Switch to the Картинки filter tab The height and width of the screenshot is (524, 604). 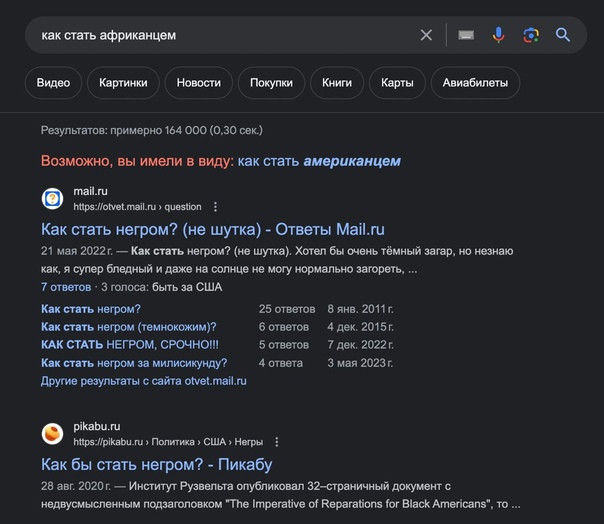[123, 83]
